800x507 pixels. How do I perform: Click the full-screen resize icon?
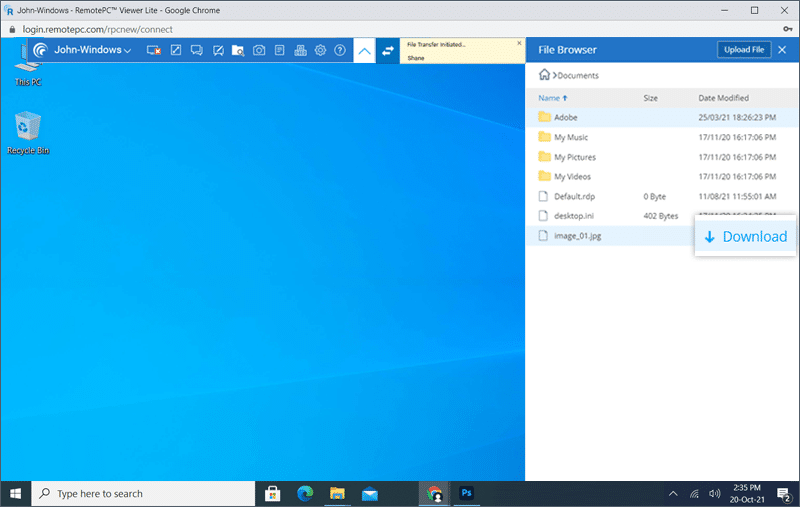[176, 50]
